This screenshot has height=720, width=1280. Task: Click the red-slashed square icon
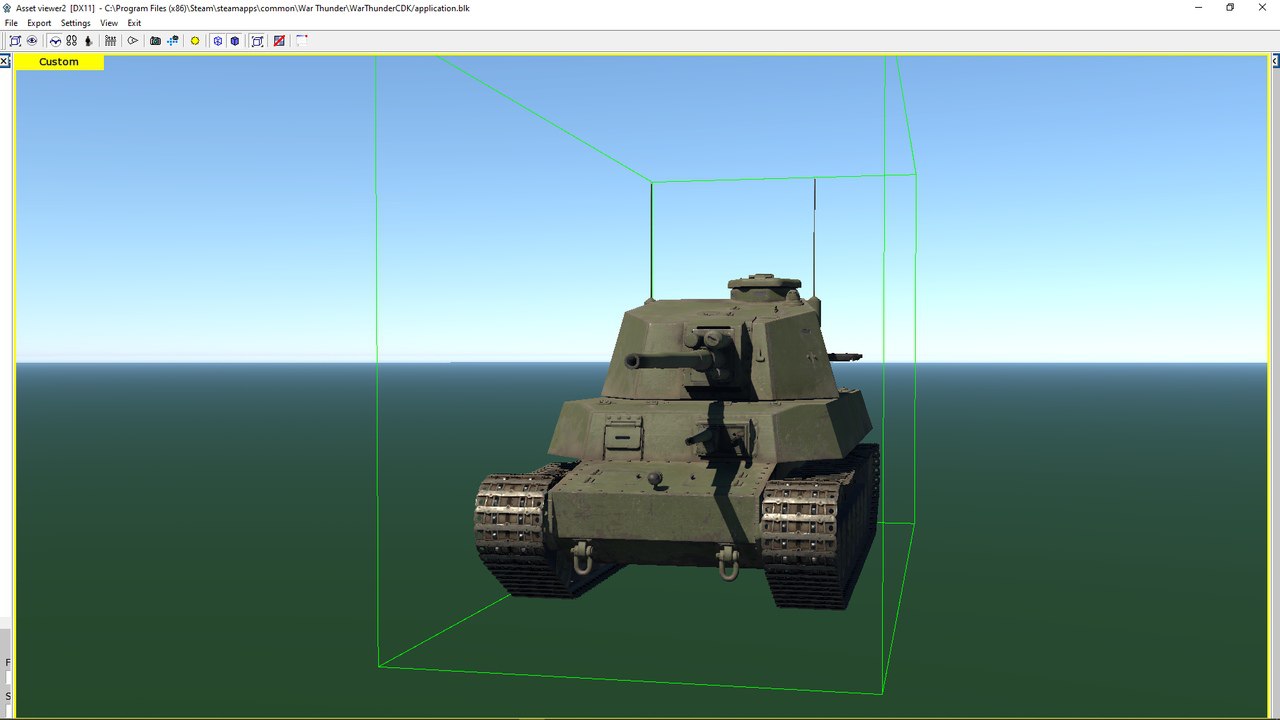coord(279,41)
